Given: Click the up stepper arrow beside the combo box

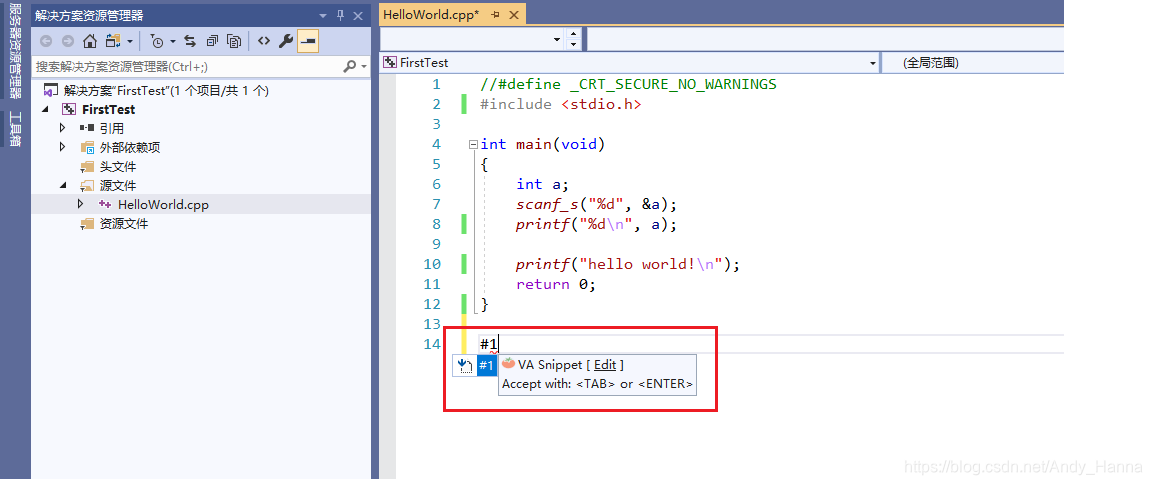Looking at the screenshot, I should [x=573, y=34].
